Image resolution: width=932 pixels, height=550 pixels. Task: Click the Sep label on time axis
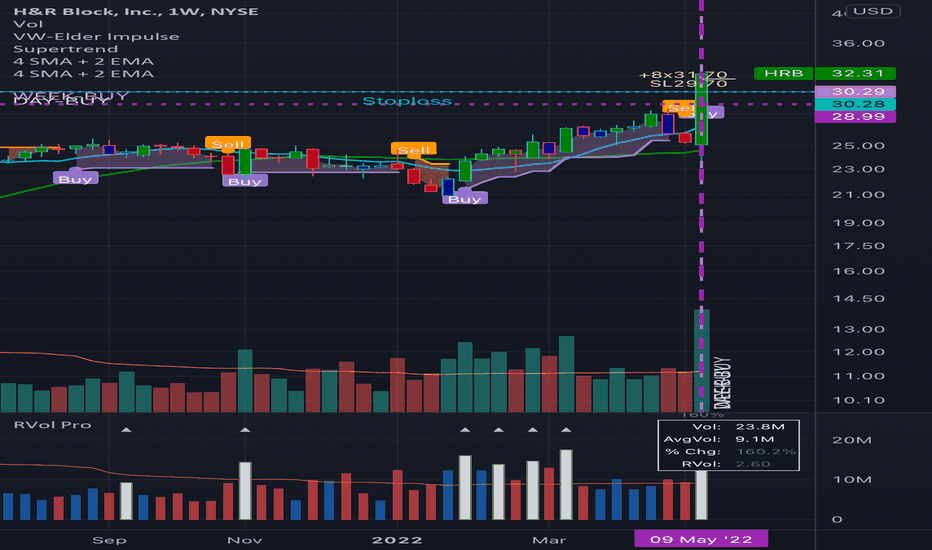click(109, 540)
